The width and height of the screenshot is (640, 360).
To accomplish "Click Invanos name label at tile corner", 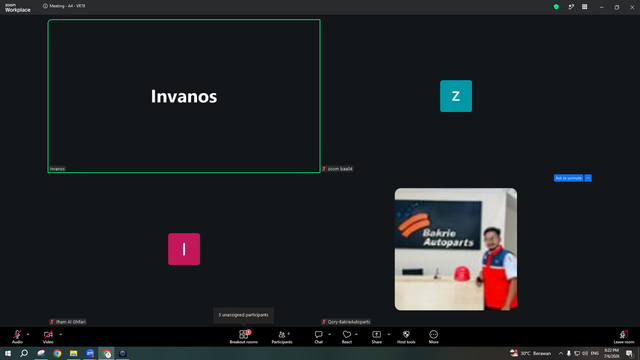I will (57, 169).
